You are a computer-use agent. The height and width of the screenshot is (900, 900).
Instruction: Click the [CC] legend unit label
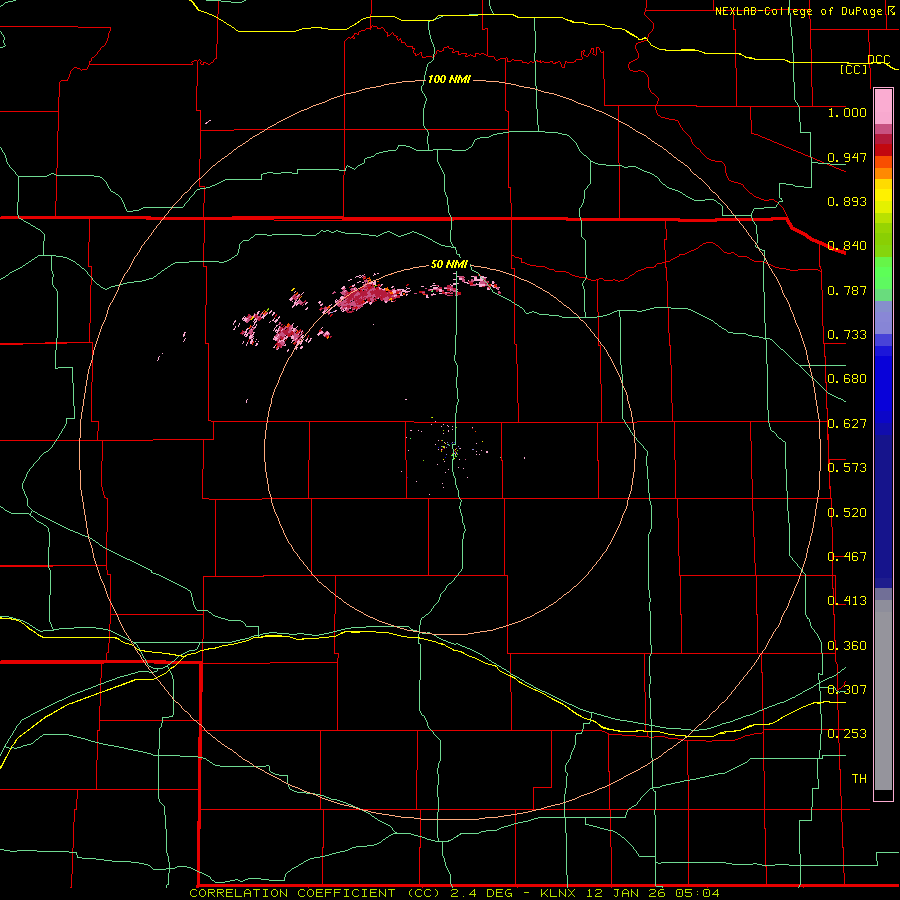854,69
